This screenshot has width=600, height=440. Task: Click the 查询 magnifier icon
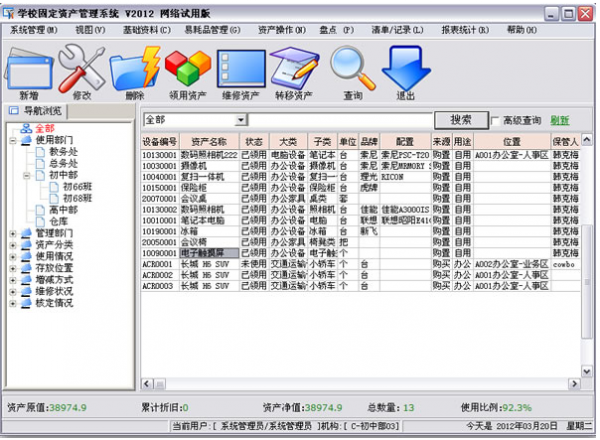point(352,68)
